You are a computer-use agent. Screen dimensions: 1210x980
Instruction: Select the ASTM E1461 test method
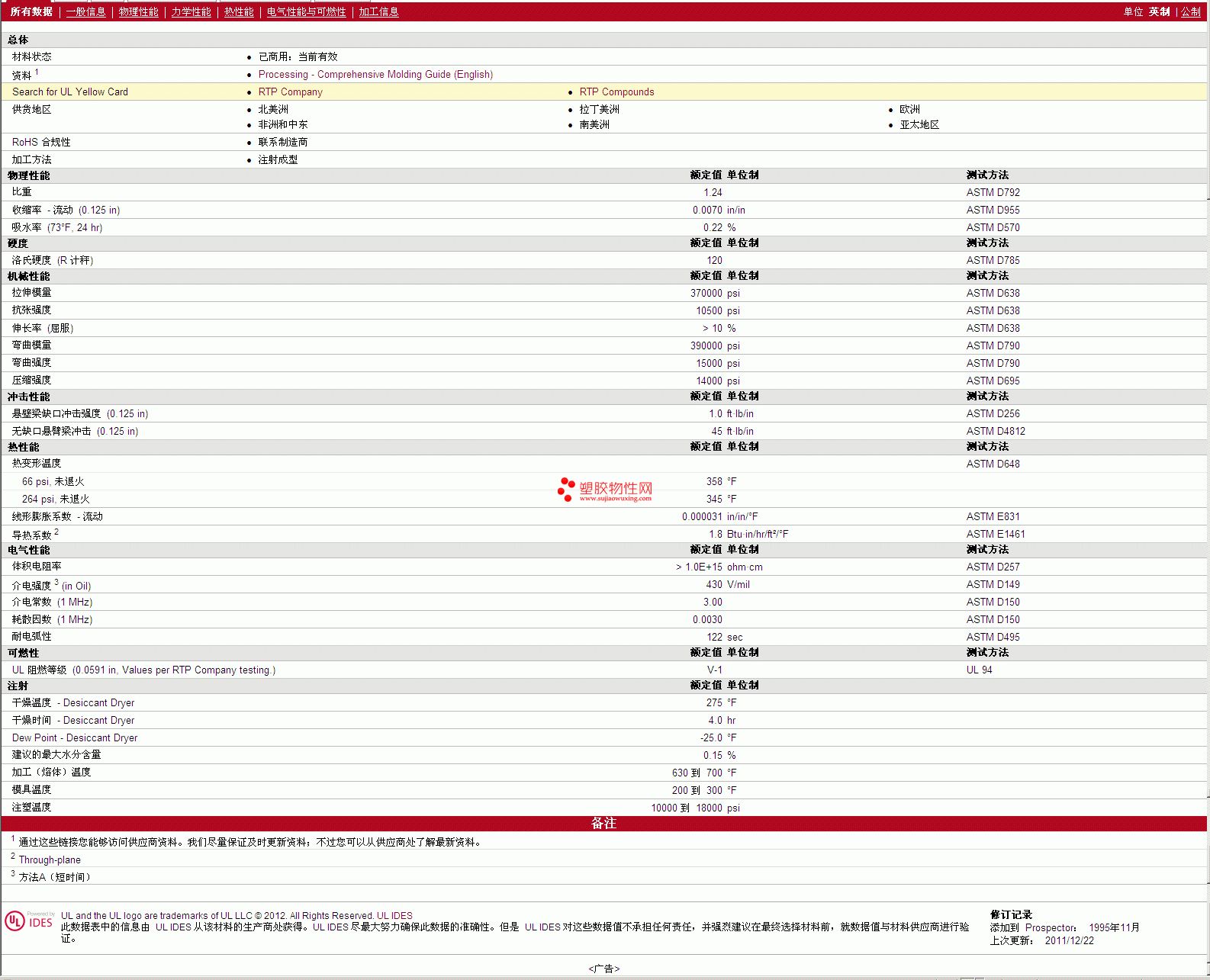pos(996,535)
